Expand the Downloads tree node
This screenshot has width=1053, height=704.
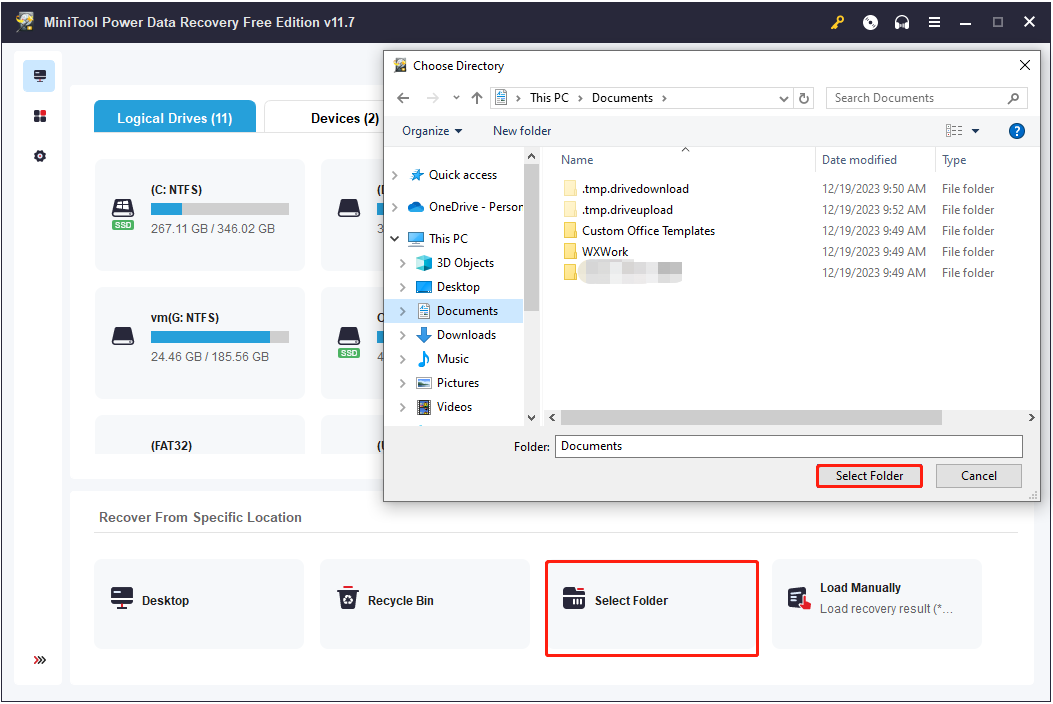tap(402, 335)
